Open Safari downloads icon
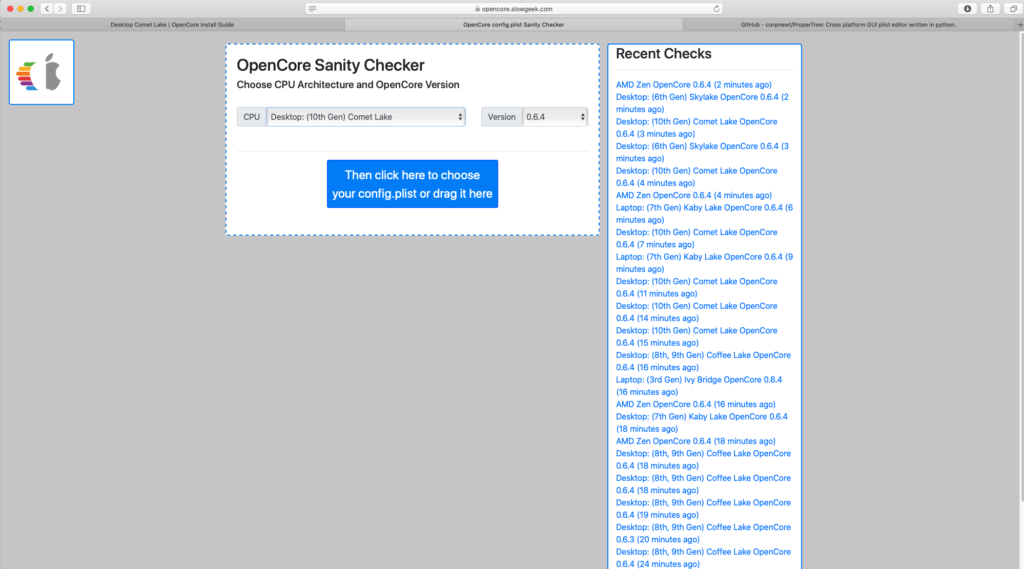 click(x=967, y=8)
